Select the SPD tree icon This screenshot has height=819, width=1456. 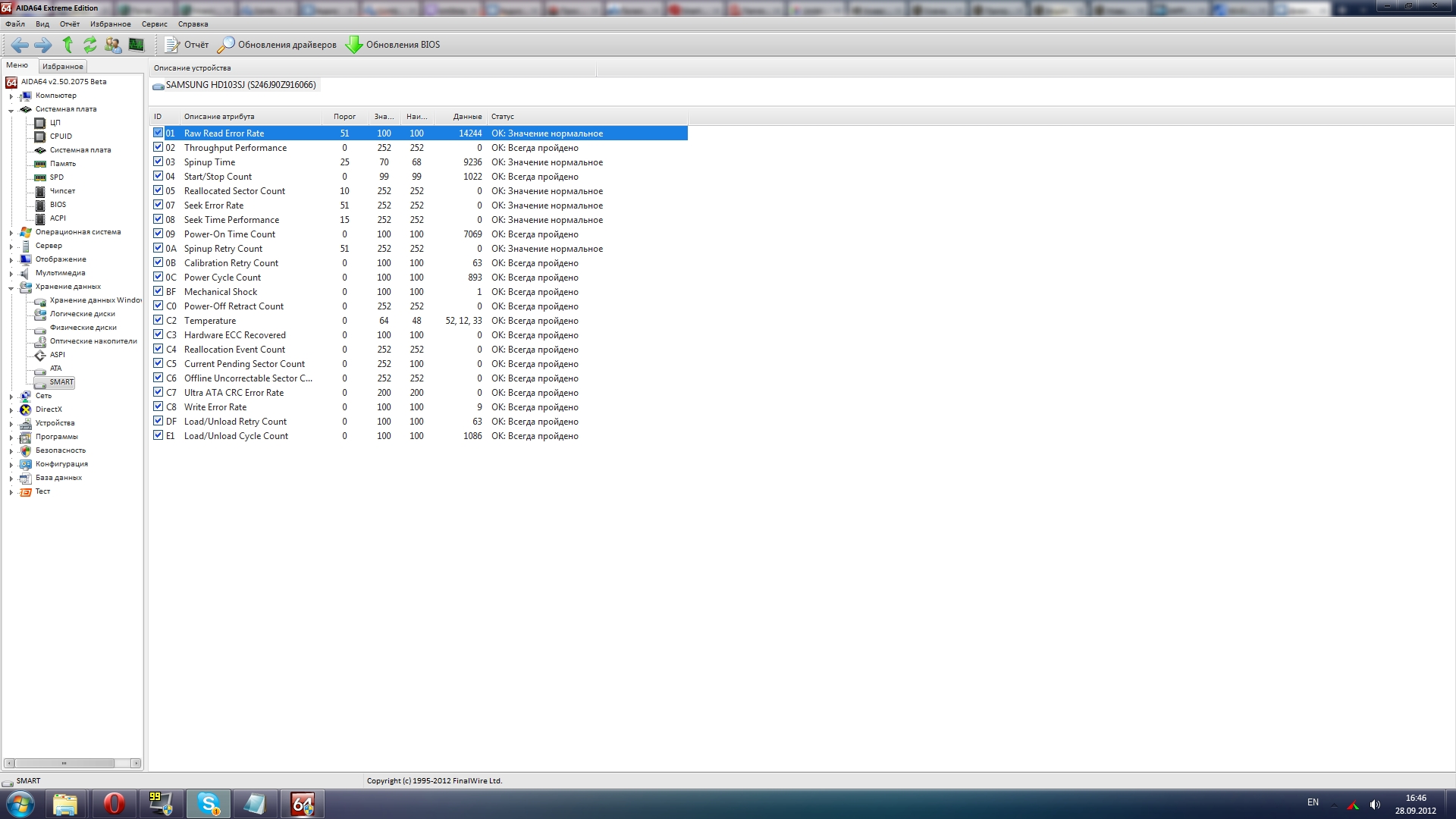(40, 177)
